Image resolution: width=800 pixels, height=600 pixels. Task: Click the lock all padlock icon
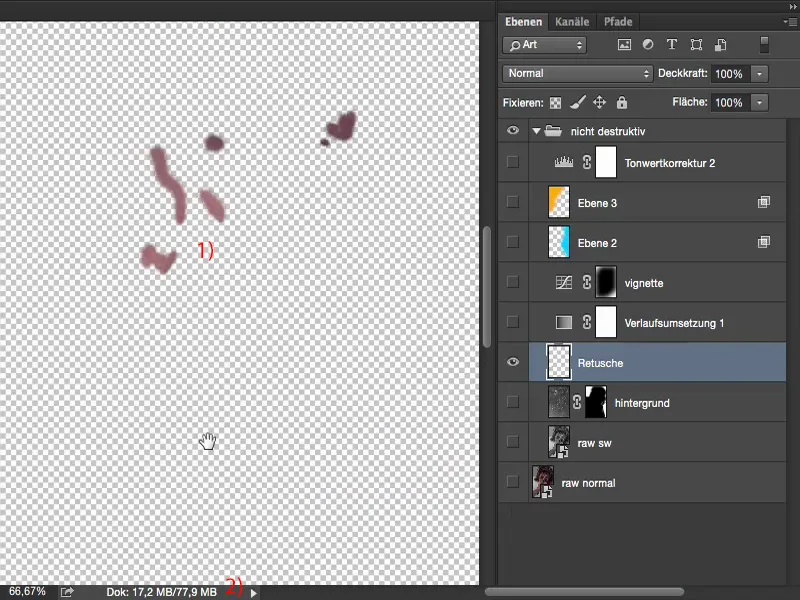click(x=621, y=102)
